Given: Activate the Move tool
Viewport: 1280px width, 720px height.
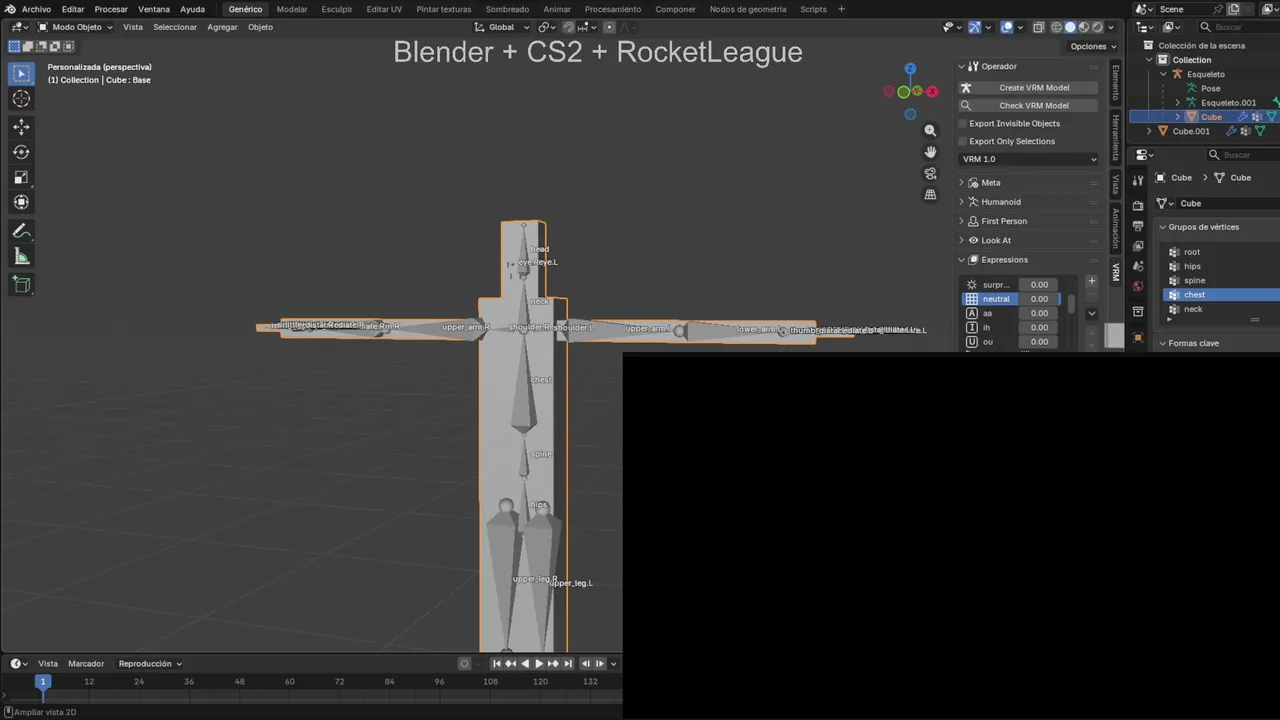Looking at the screenshot, I should point(21,127).
